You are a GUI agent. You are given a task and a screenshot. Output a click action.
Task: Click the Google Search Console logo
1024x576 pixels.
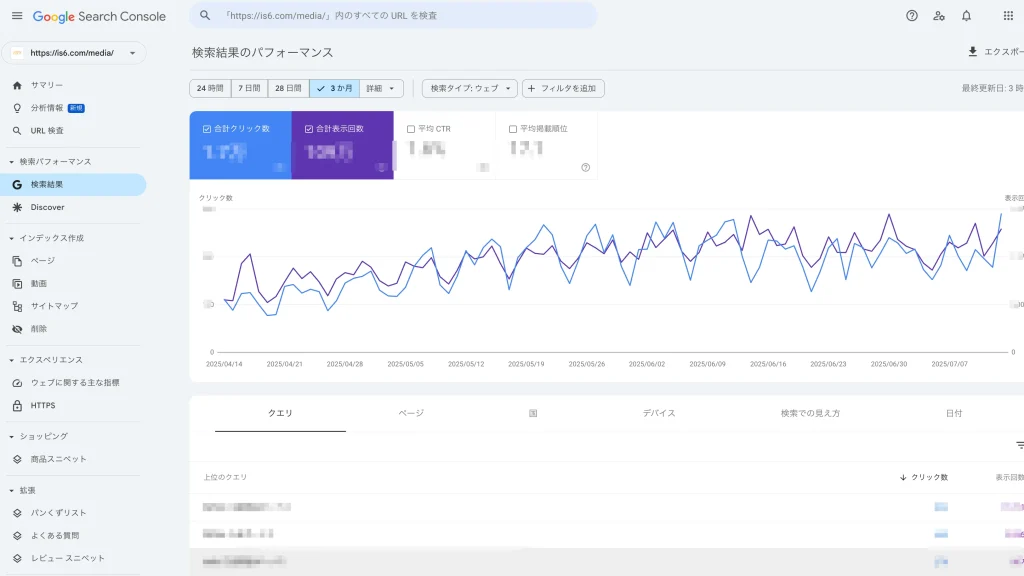coord(99,16)
